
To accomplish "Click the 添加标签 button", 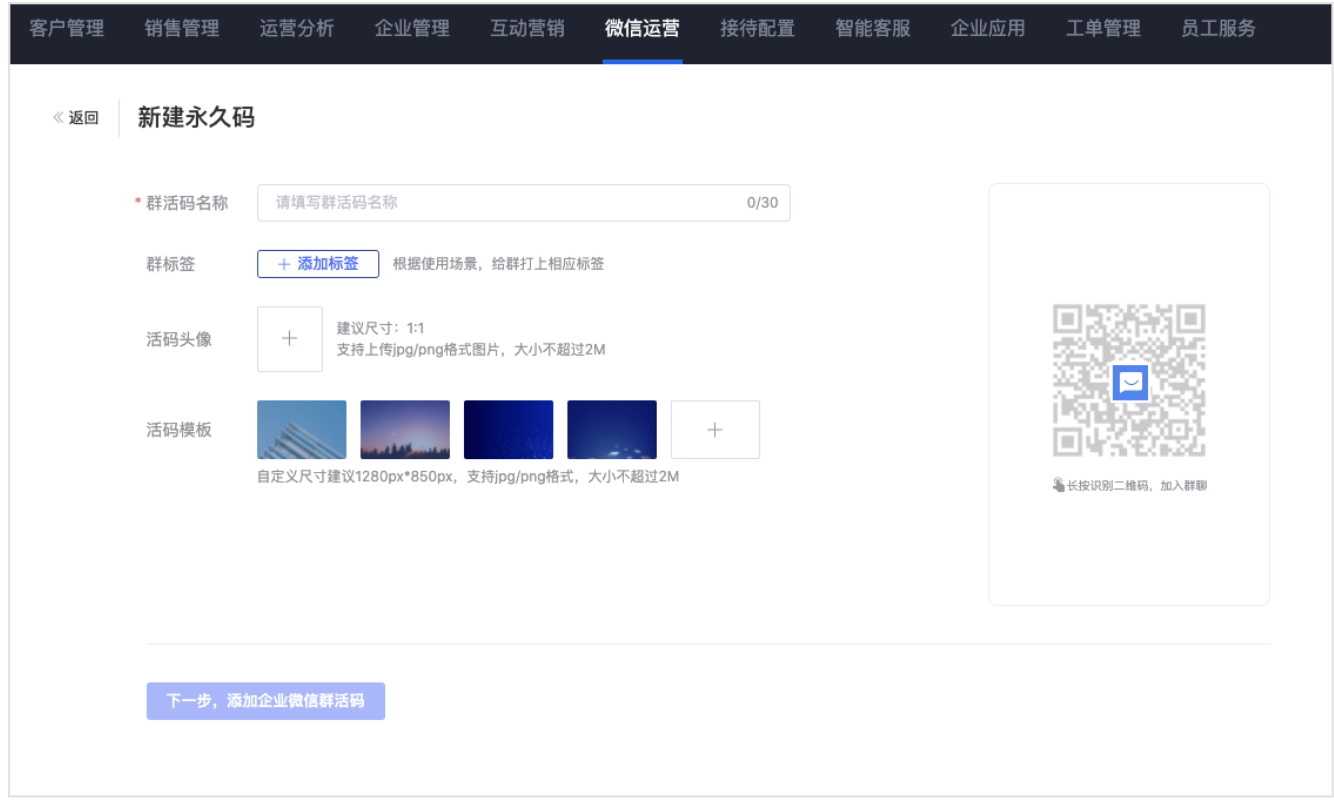I will (x=318, y=264).
